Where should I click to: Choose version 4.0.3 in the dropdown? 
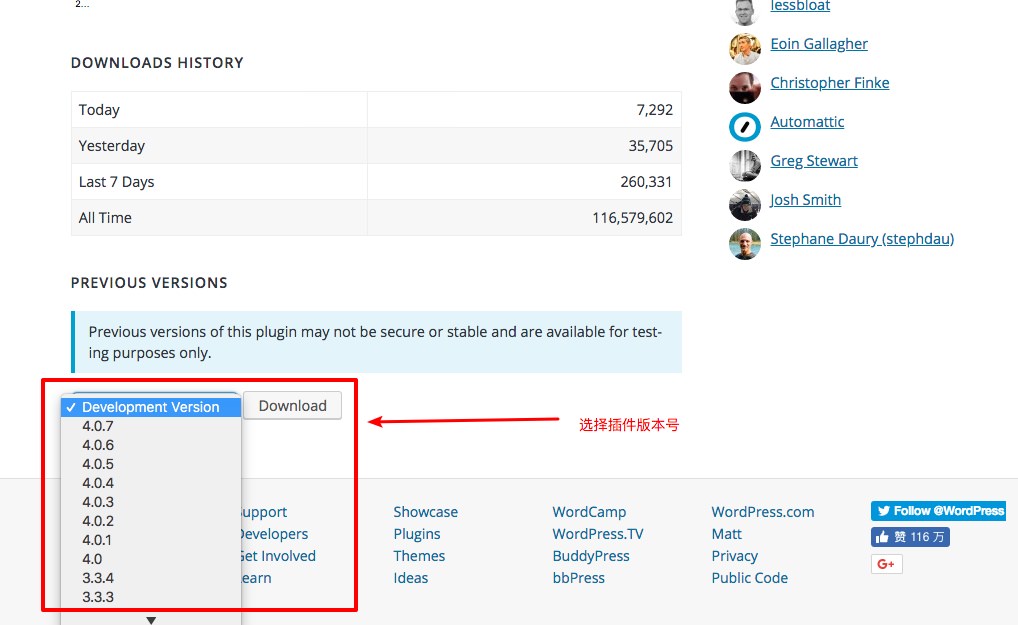98,502
